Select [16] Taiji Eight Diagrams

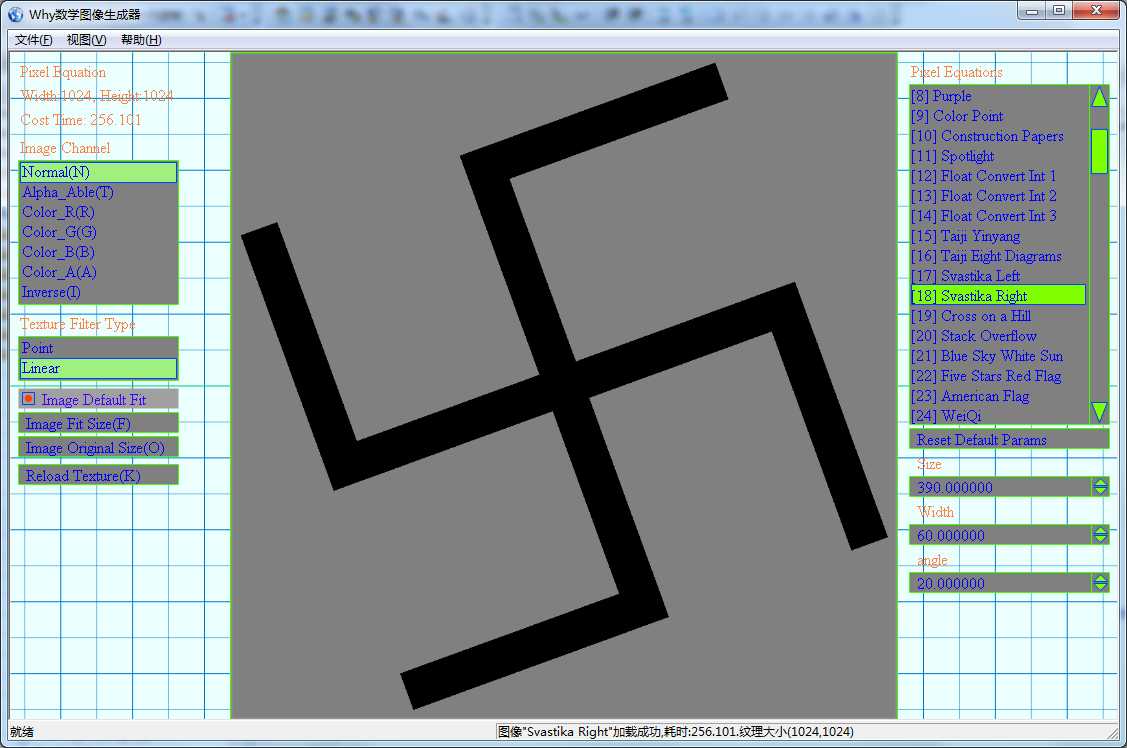coord(998,257)
